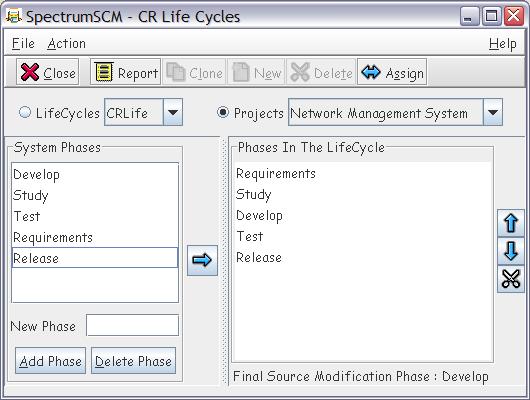Image resolution: width=530 pixels, height=400 pixels.
Task: Click the Add Phase button
Action: pyautogui.click(x=50, y=361)
